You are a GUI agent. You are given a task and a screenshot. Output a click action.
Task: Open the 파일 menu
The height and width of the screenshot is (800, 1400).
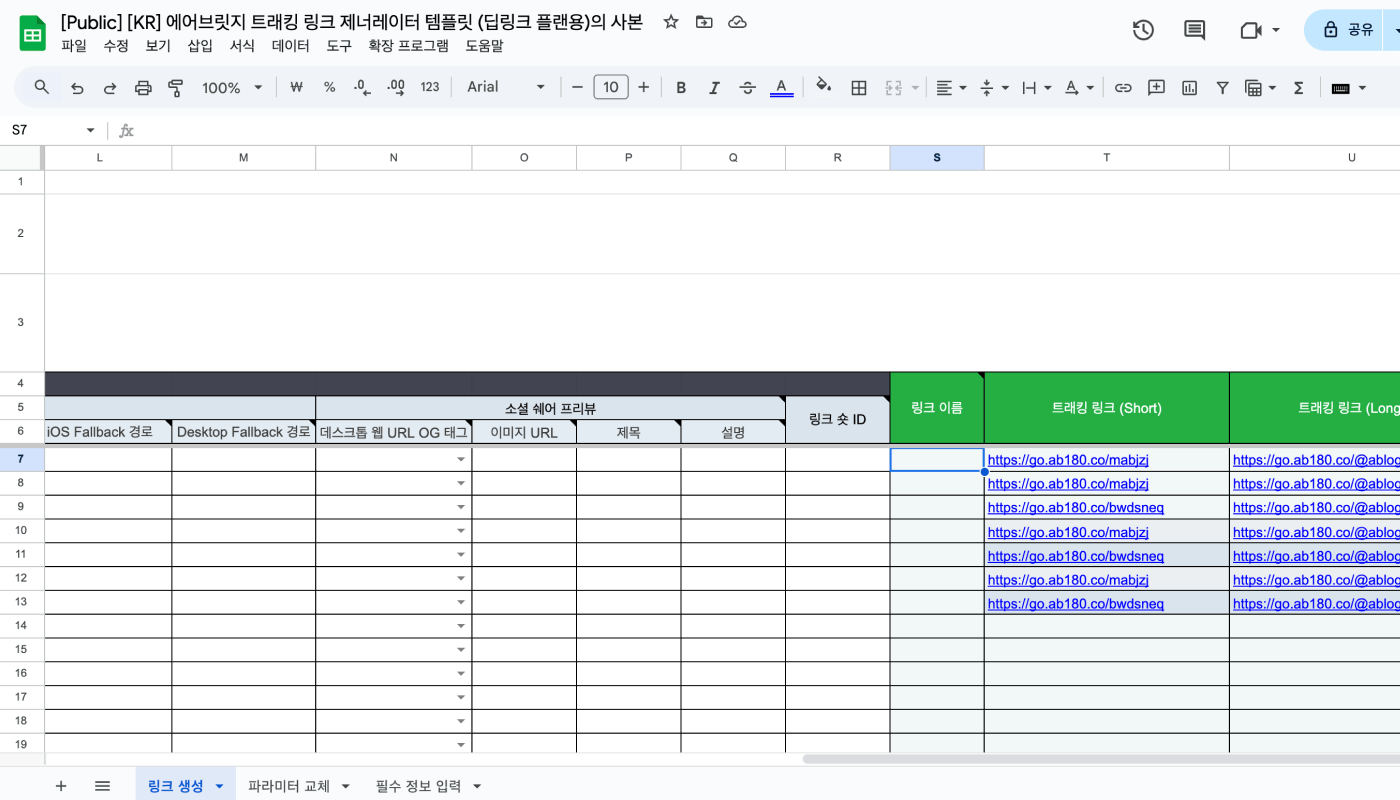pyautogui.click(x=74, y=45)
